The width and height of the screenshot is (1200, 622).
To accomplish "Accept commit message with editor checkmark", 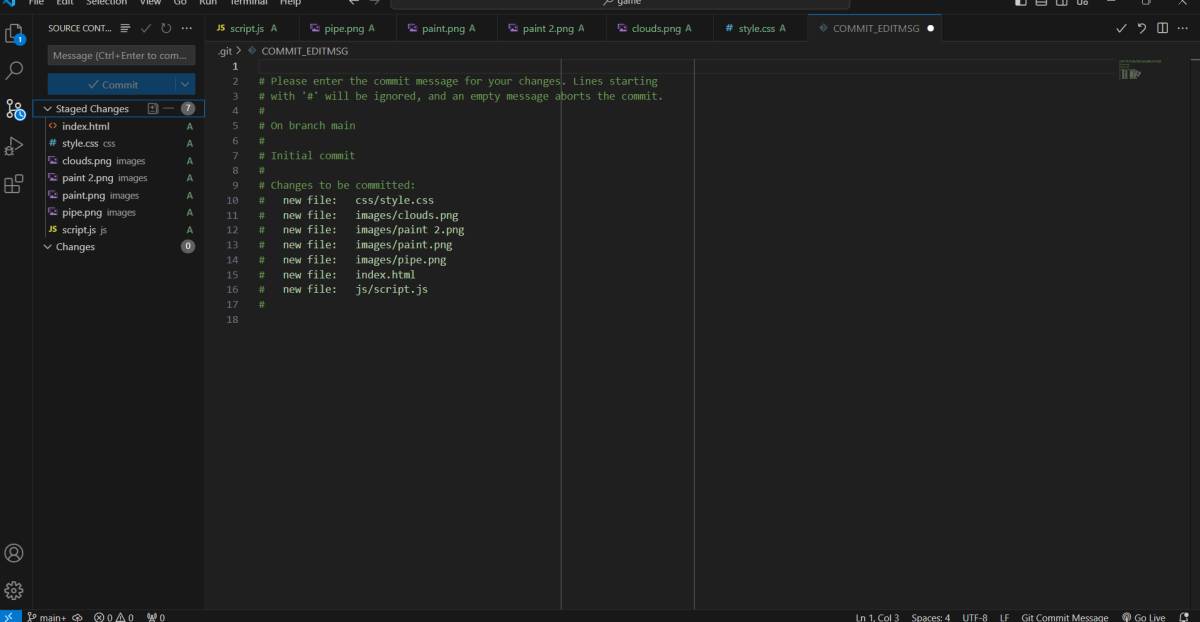I will (x=1122, y=28).
